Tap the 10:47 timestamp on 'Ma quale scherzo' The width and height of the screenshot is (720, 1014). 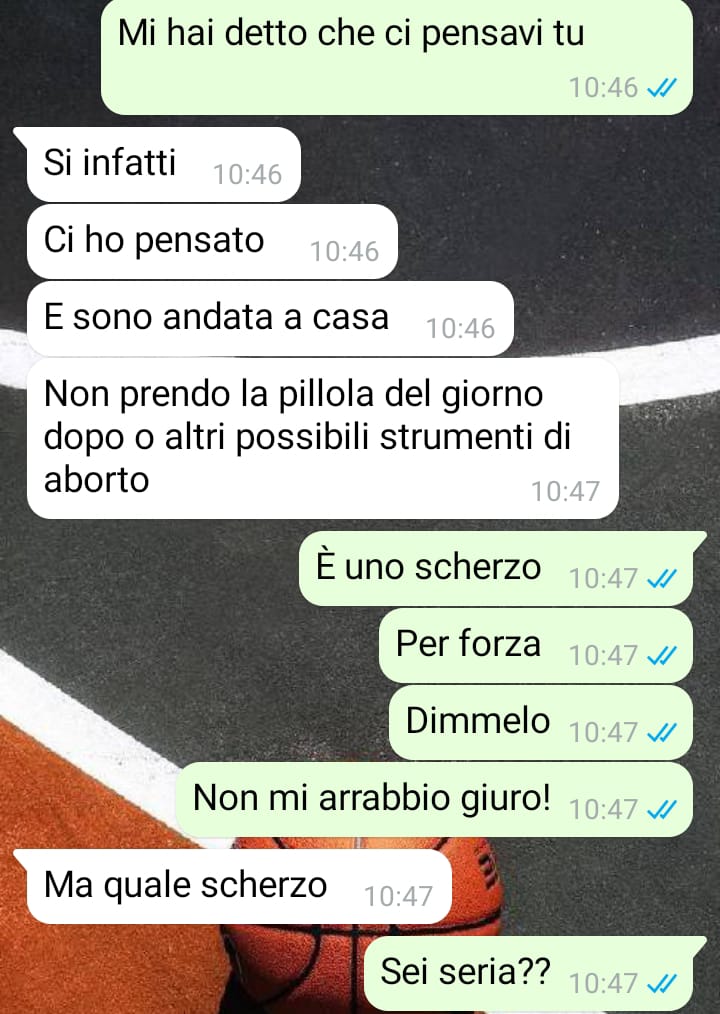point(398,896)
